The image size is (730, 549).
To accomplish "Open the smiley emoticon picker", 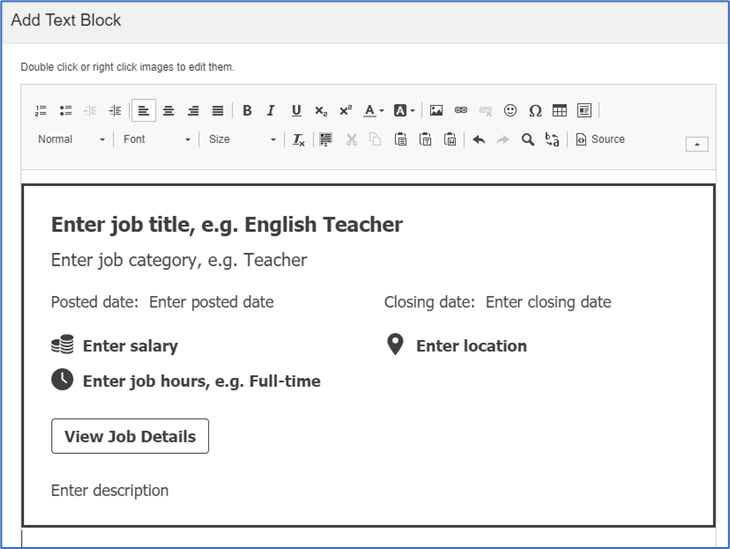I will click(x=510, y=111).
